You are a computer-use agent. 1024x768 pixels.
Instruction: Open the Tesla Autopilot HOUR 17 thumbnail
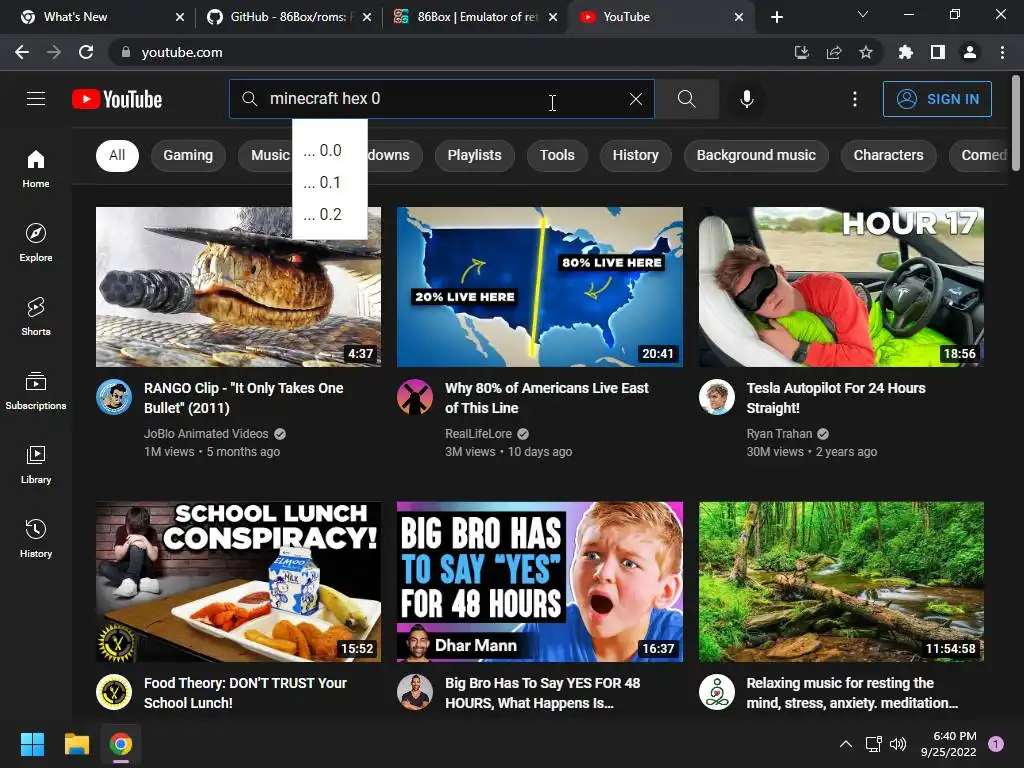click(841, 287)
